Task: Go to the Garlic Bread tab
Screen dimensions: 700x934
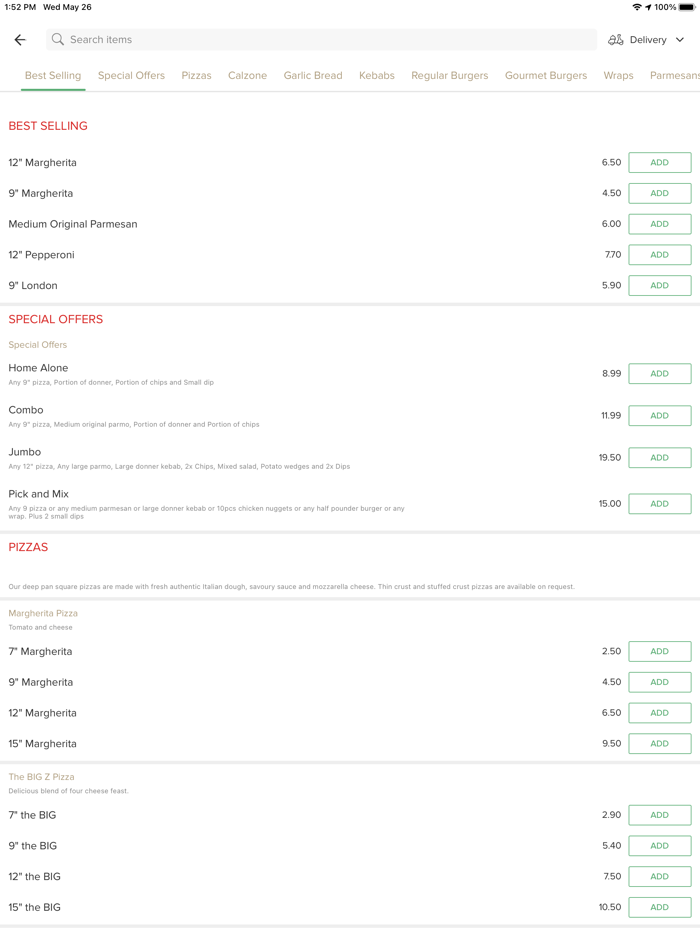Action: [313, 75]
